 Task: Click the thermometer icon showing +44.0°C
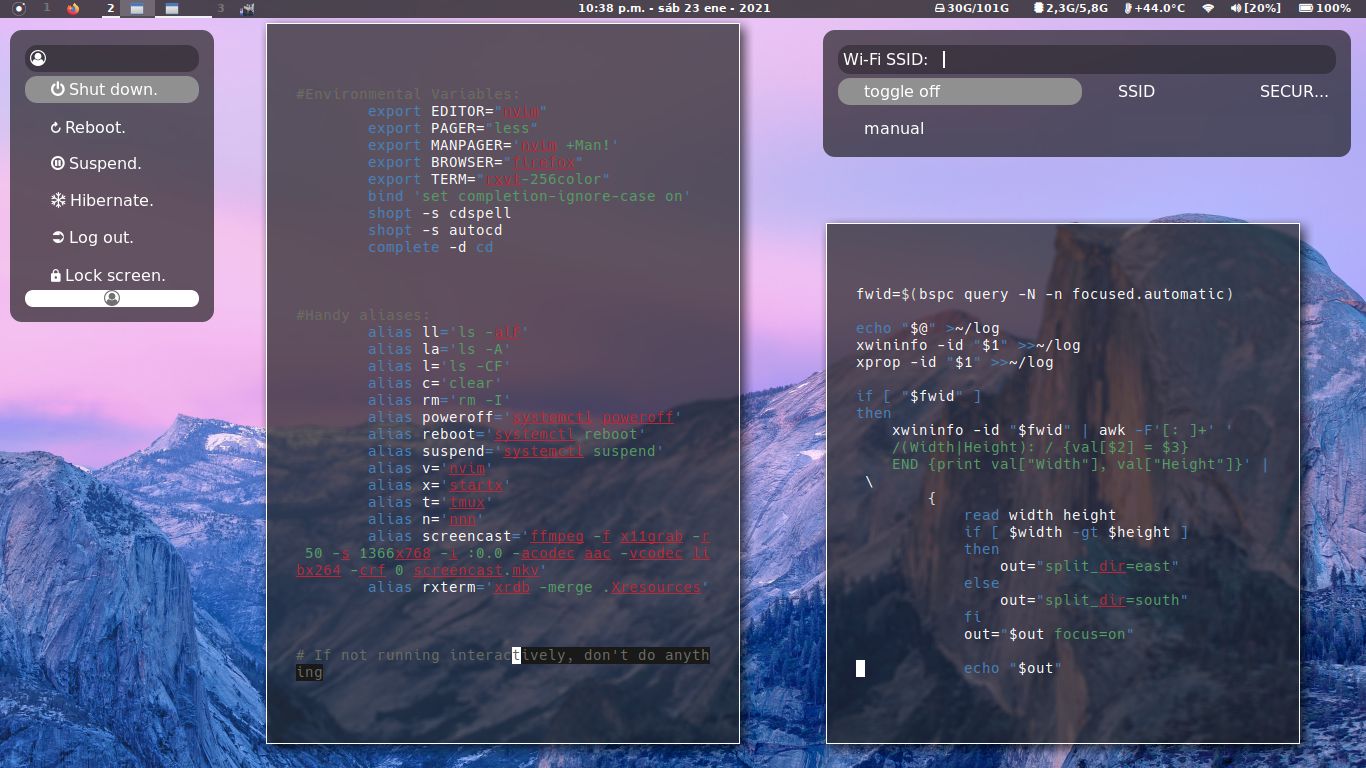pos(1127,8)
